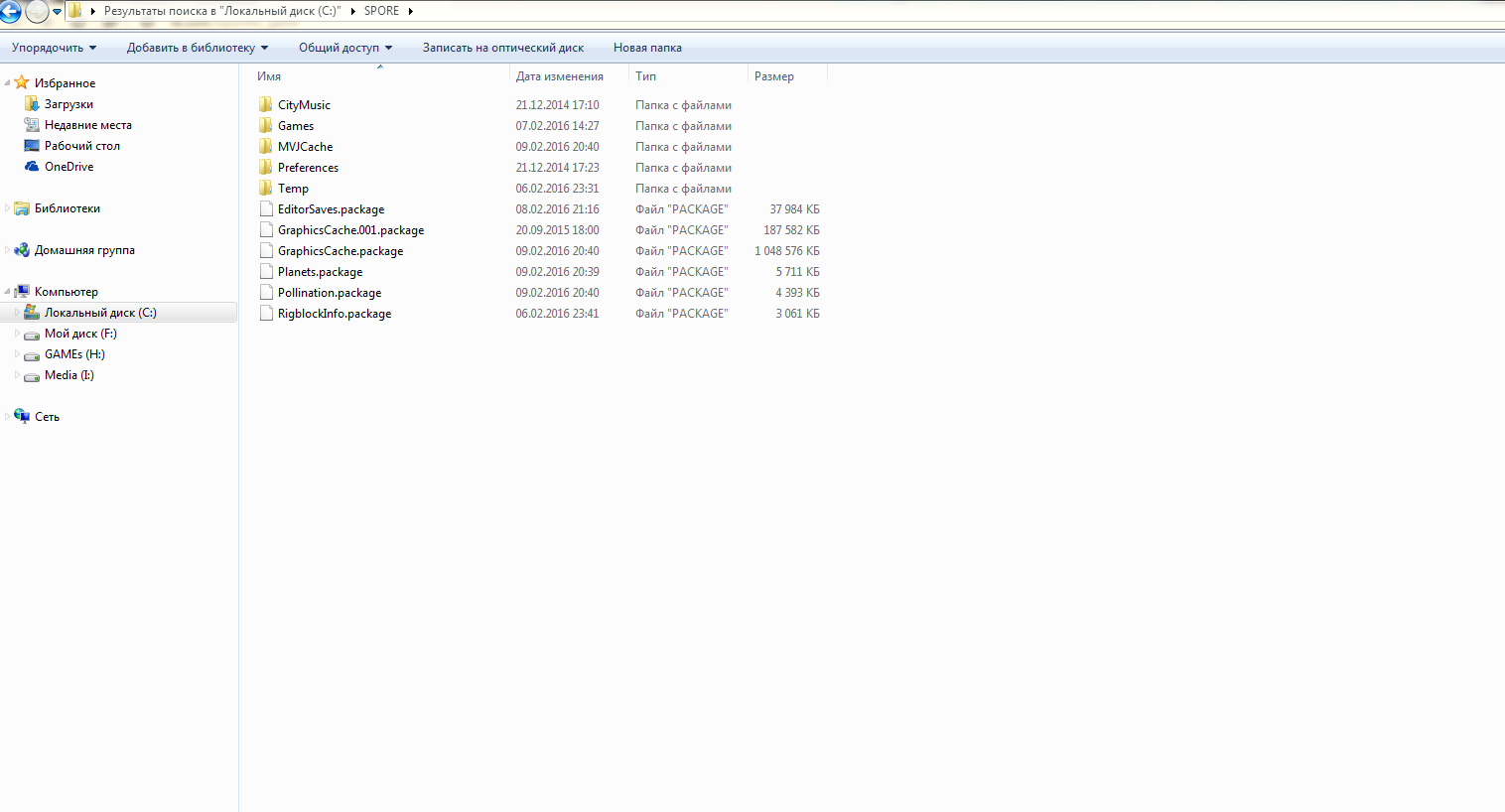The width and height of the screenshot is (1505, 812).
Task: Click the Домашняя группа icon
Action: click(x=22, y=250)
